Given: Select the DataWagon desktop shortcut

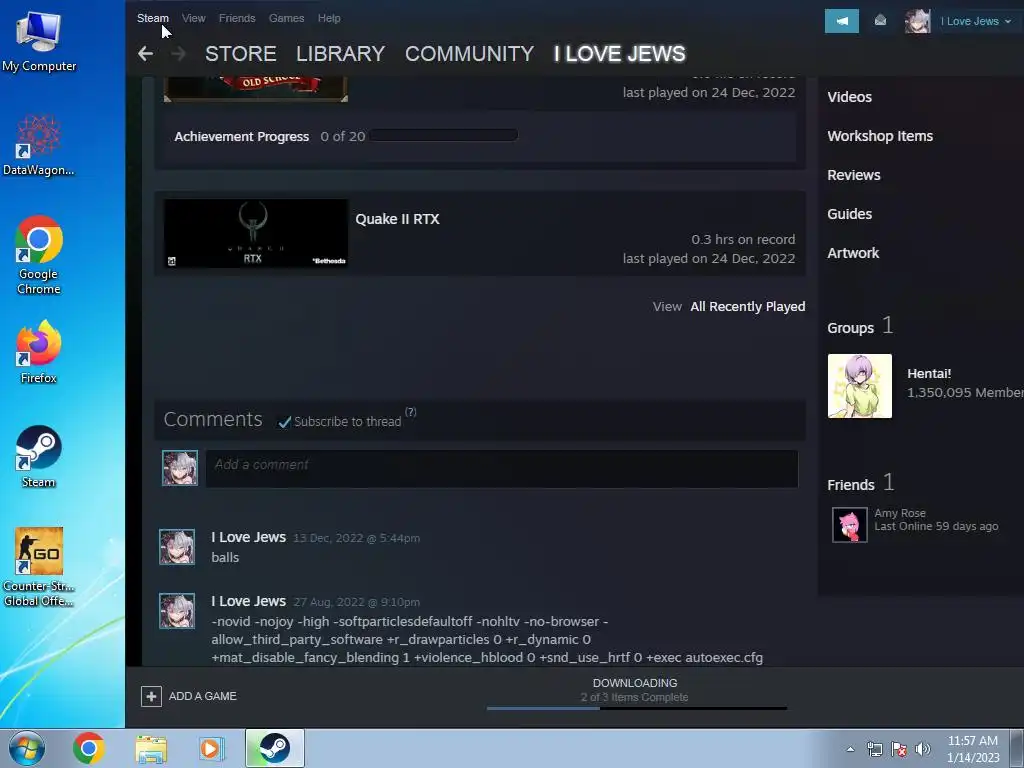Looking at the screenshot, I should pos(39,145).
